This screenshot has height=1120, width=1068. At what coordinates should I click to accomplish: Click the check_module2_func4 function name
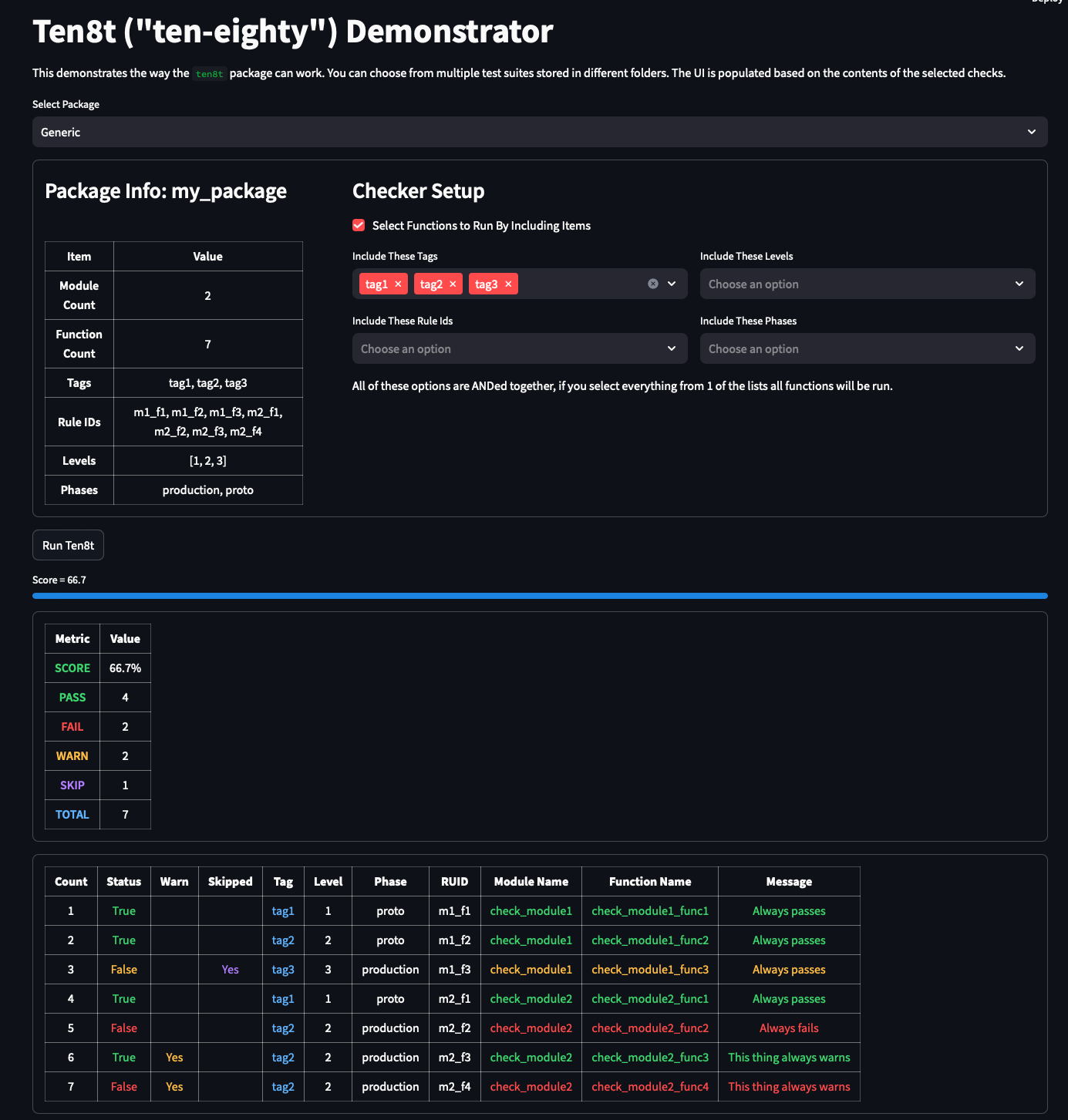click(650, 1087)
